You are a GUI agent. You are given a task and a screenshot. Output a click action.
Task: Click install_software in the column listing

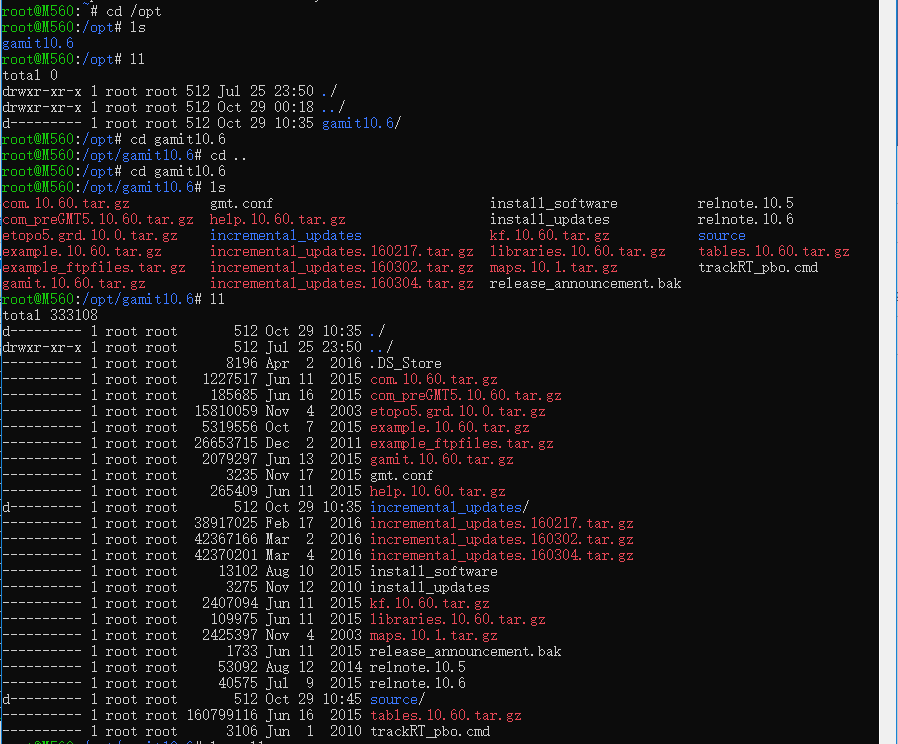pos(553,204)
